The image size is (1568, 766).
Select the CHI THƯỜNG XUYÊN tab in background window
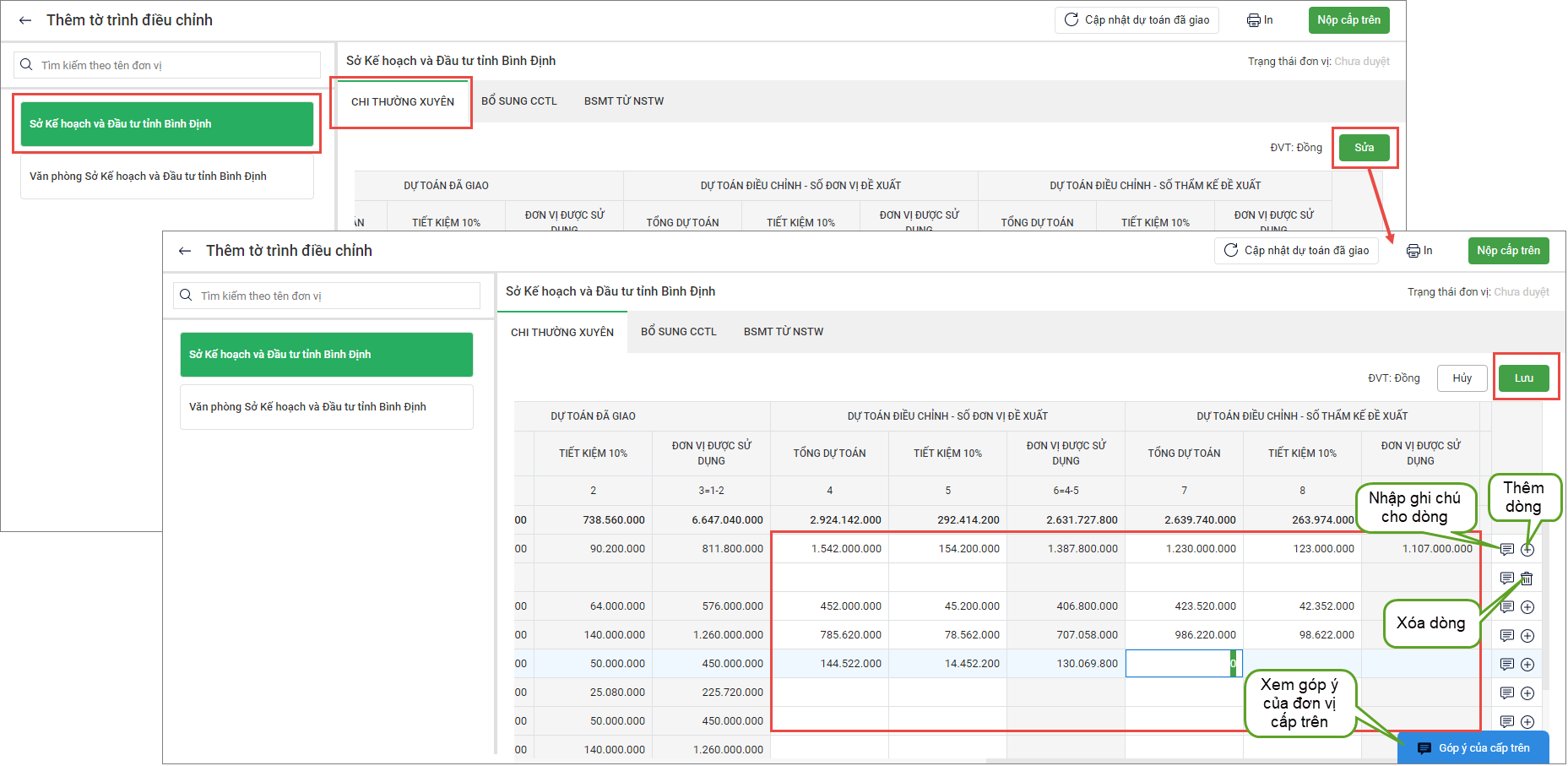(402, 102)
